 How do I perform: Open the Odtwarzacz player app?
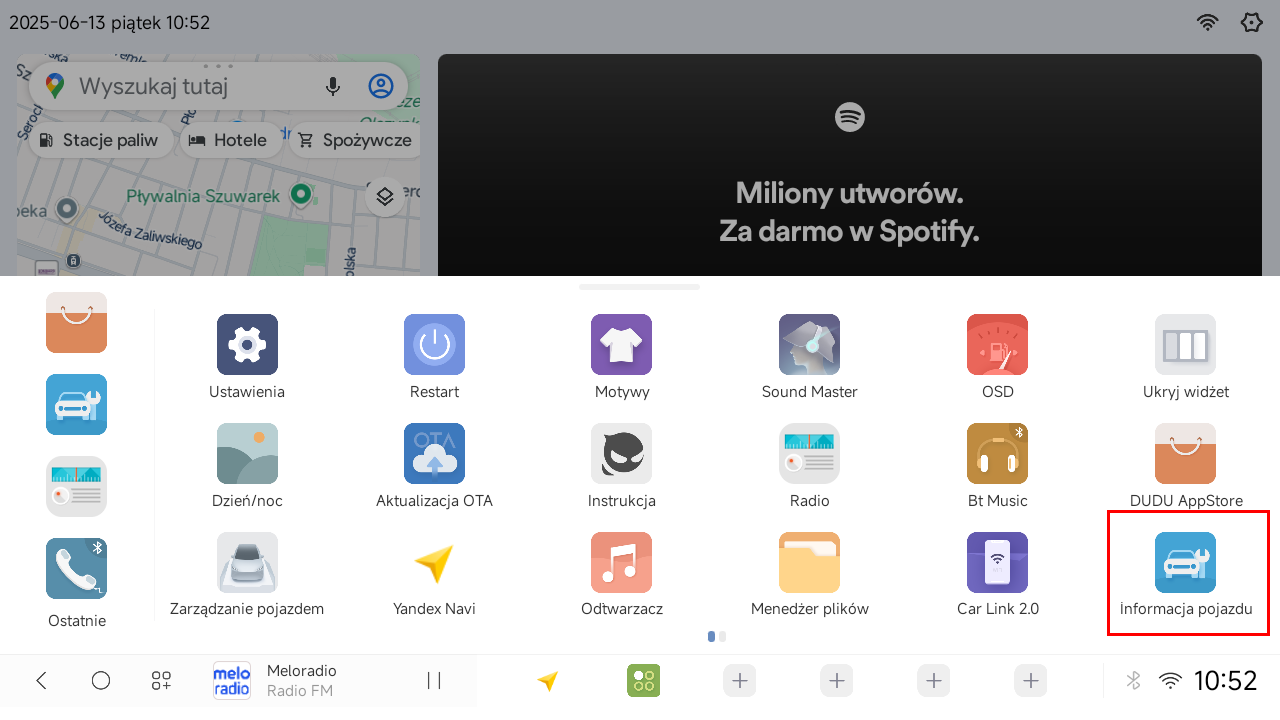click(622, 563)
